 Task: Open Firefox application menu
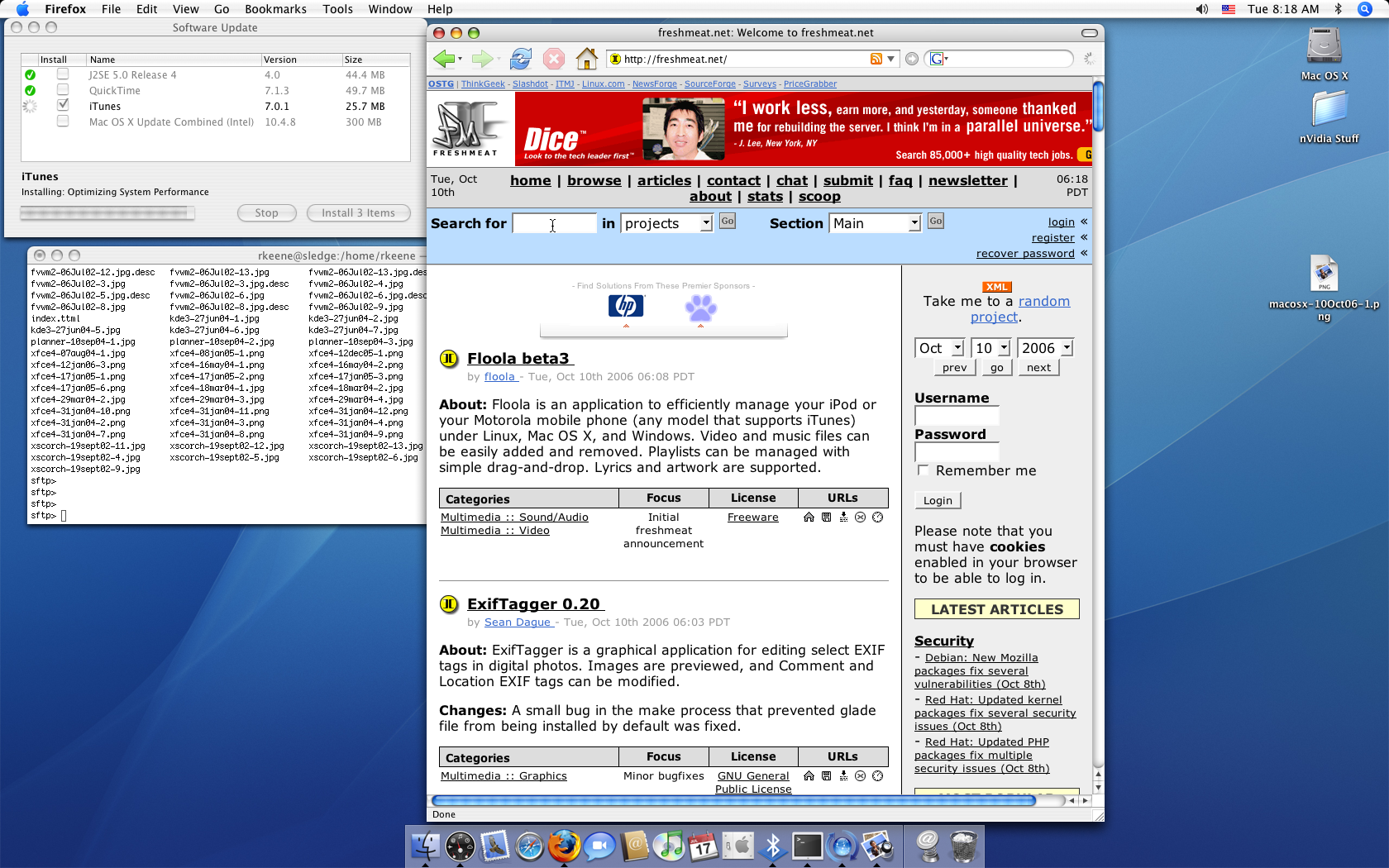(65, 9)
